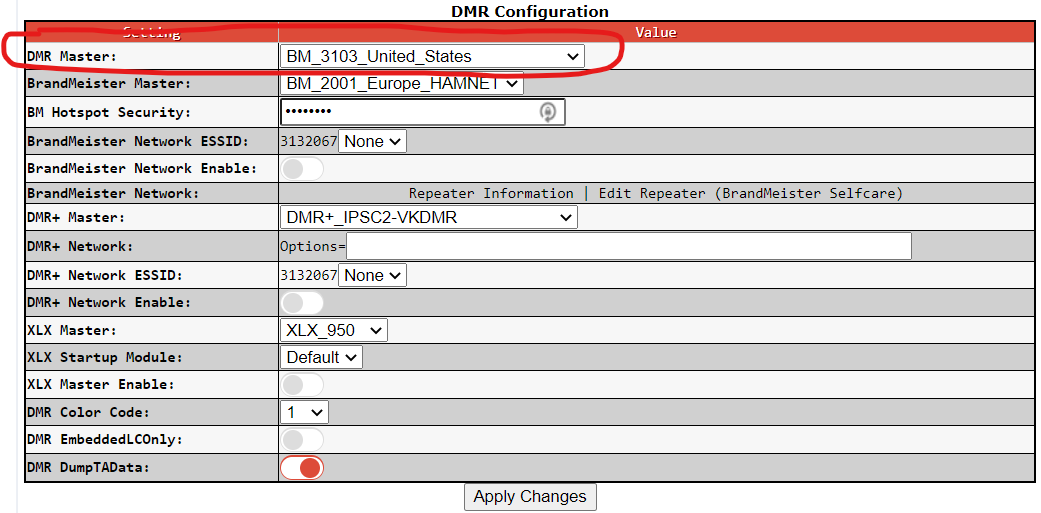The width and height of the screenshot is (1041, 513).
Task: Open XLX Startup Module Default dropdown
Action: tap(321, 357)
